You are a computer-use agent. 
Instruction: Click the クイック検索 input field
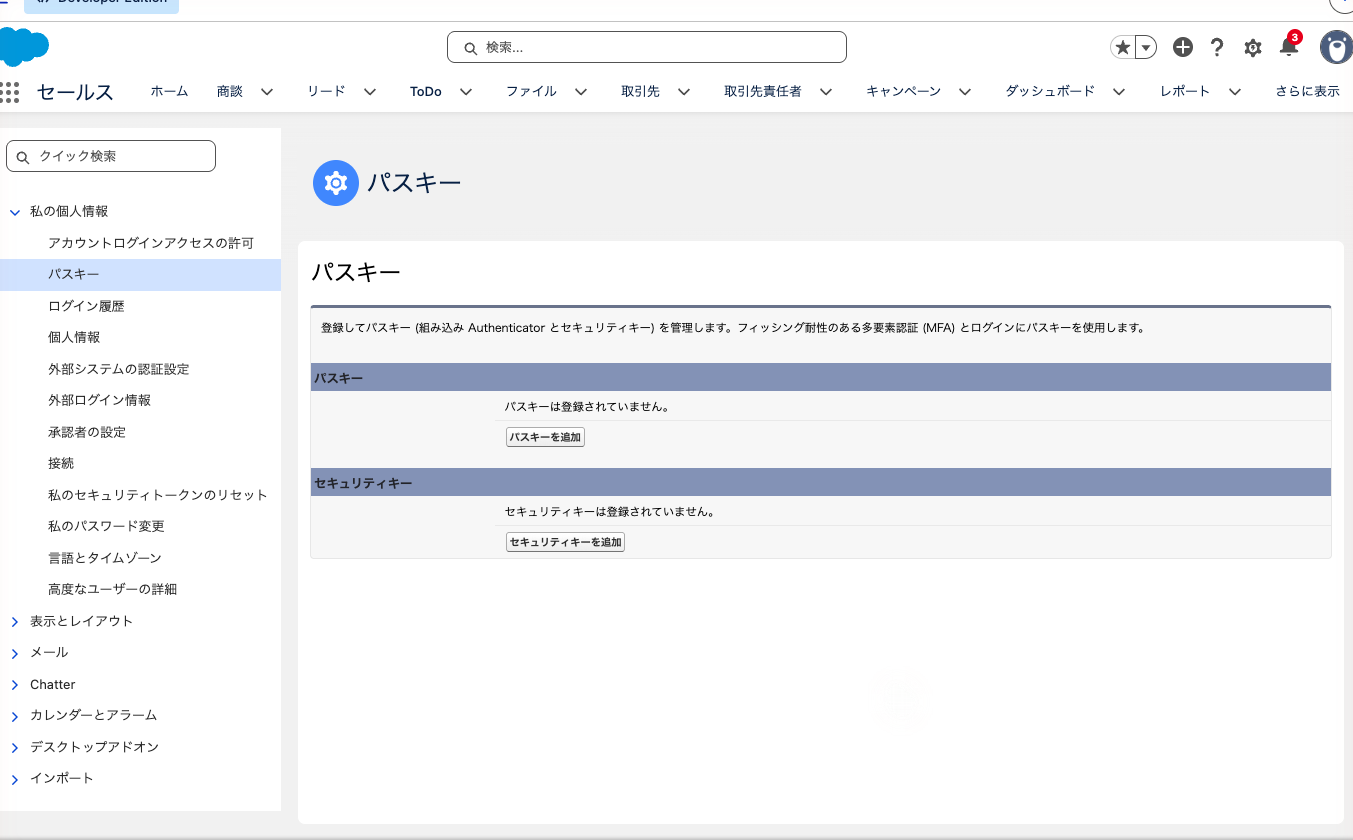pos(111,156)
